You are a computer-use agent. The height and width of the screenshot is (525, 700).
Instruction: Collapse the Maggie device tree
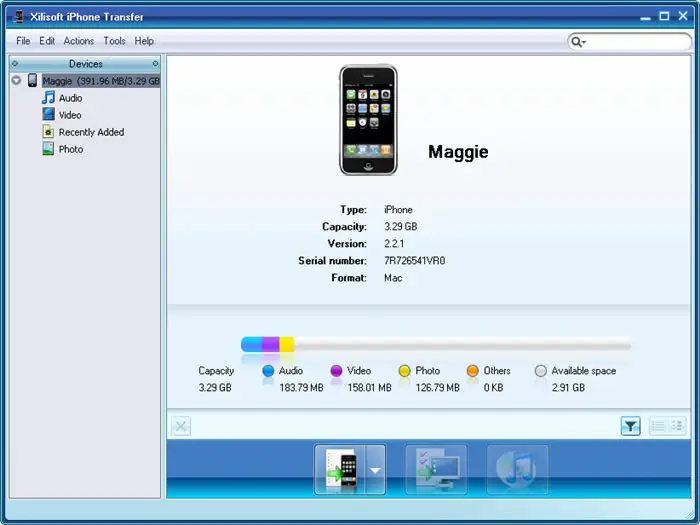pyautogui.click(x=17, y=81)
